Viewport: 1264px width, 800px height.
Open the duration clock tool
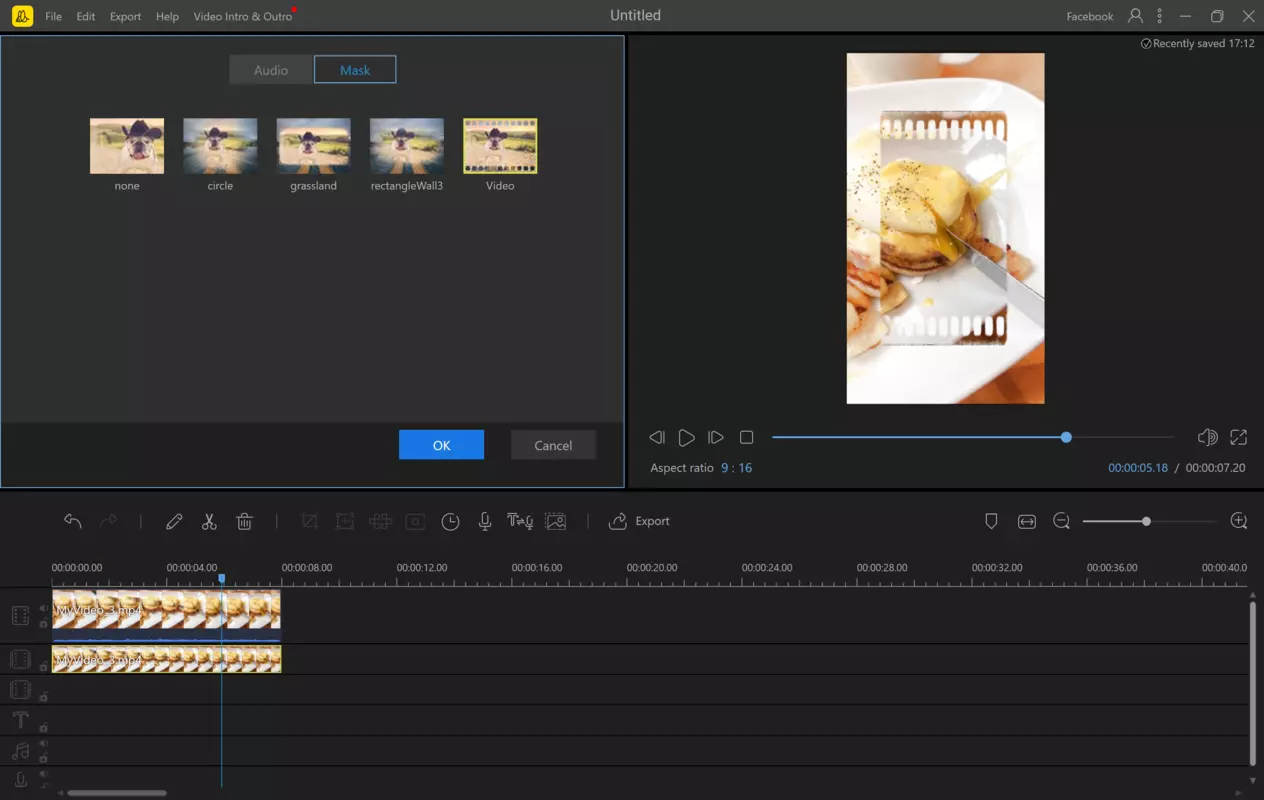(x=451, y=521)
